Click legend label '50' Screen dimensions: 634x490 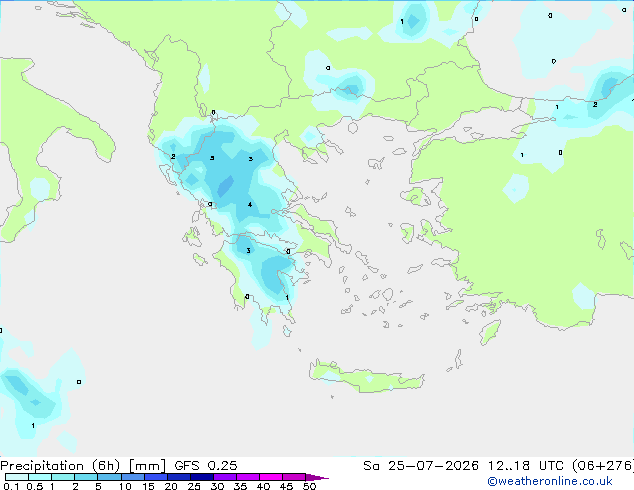click(309, 486)
